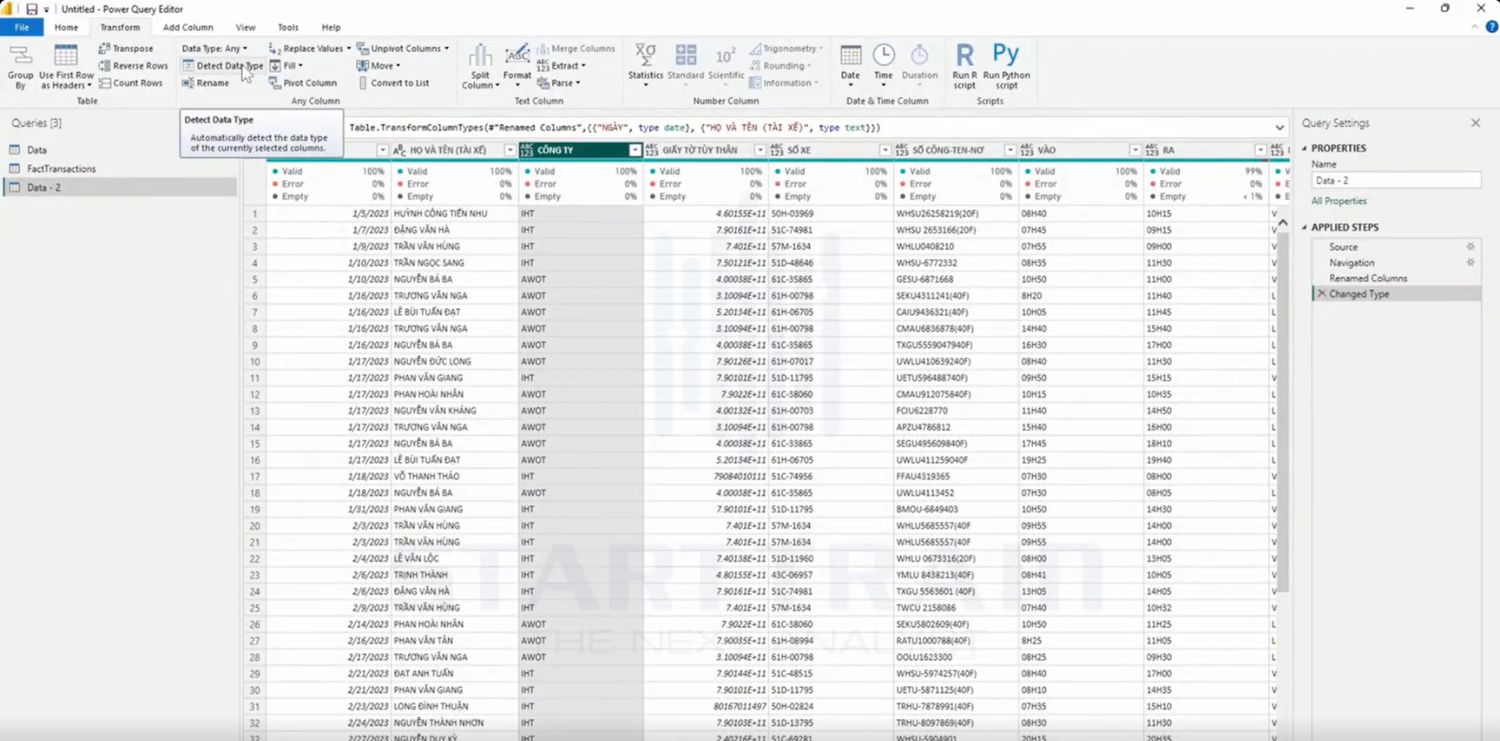1500x741 pixels.
Task: Click the Transpose table button
Action: [x=126, y=48]
